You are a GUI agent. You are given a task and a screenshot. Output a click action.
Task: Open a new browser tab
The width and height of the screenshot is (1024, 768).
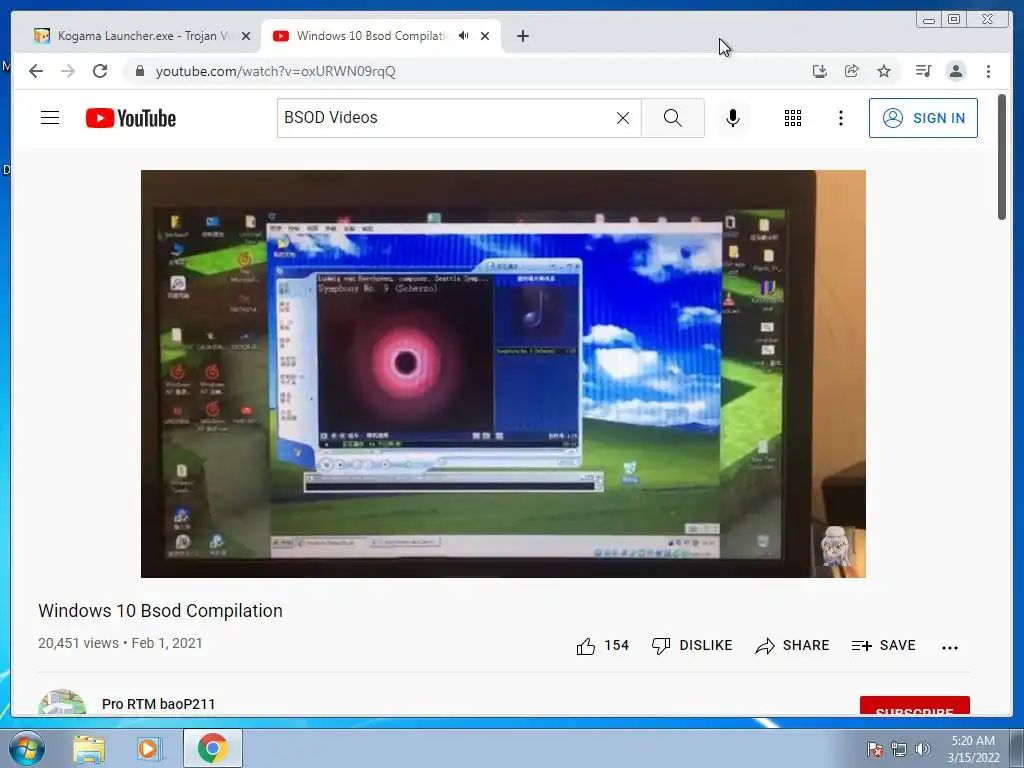[x=522, y=36]
